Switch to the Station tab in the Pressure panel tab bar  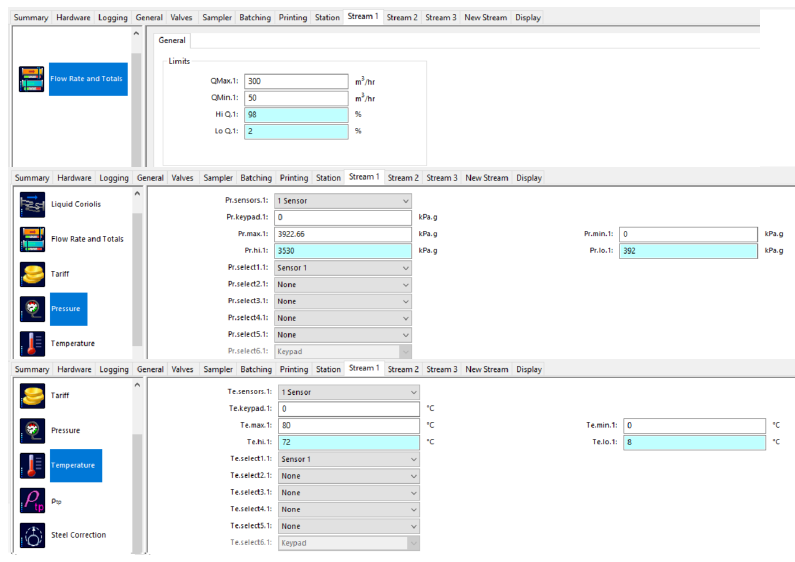click(x=328, y=178)
